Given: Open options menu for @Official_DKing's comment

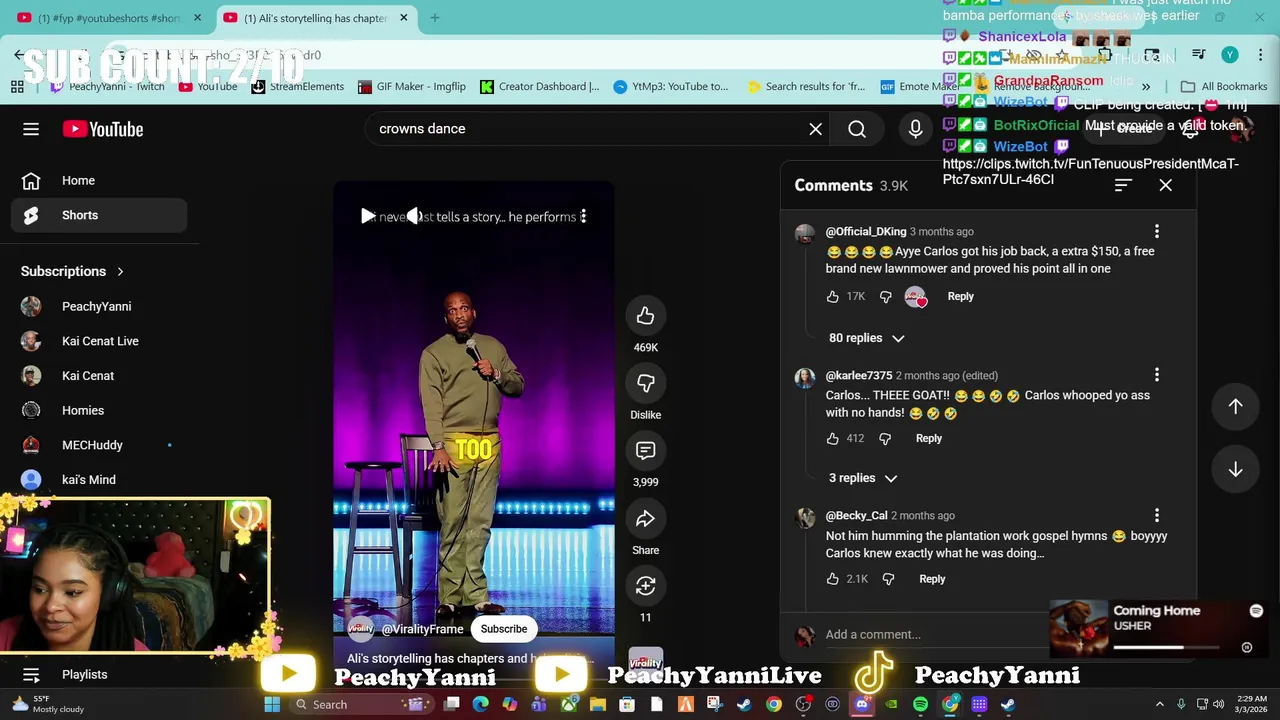Looking at the screenshot, I should pos(1157,231).
